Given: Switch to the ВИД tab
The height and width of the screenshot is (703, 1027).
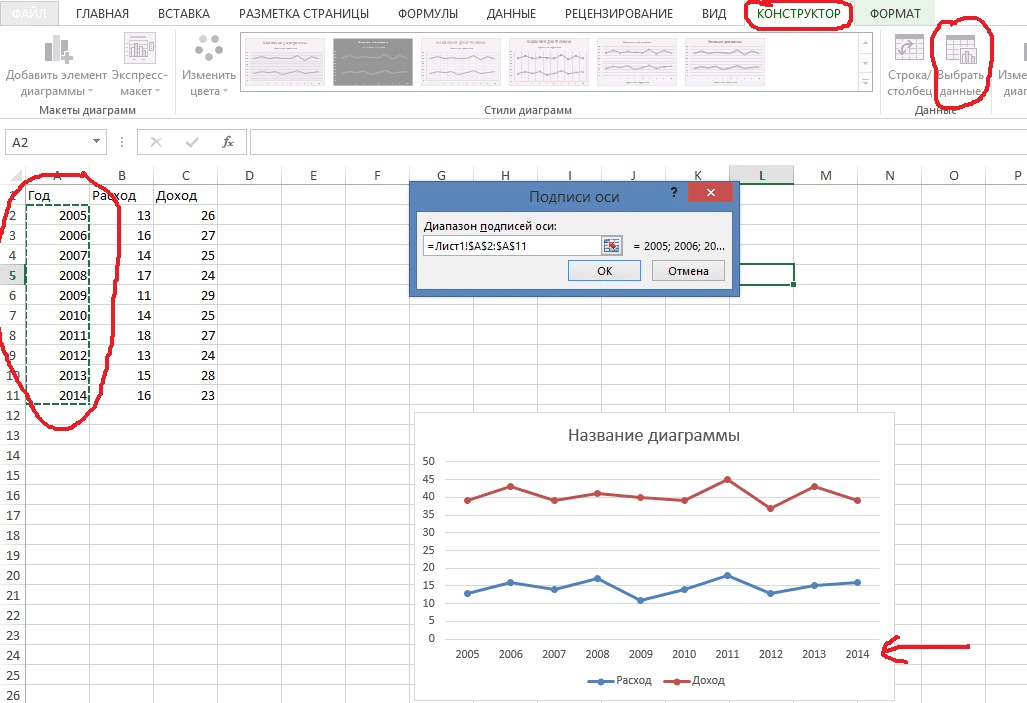Looking at the screenshot, I should tap(713, 13).
